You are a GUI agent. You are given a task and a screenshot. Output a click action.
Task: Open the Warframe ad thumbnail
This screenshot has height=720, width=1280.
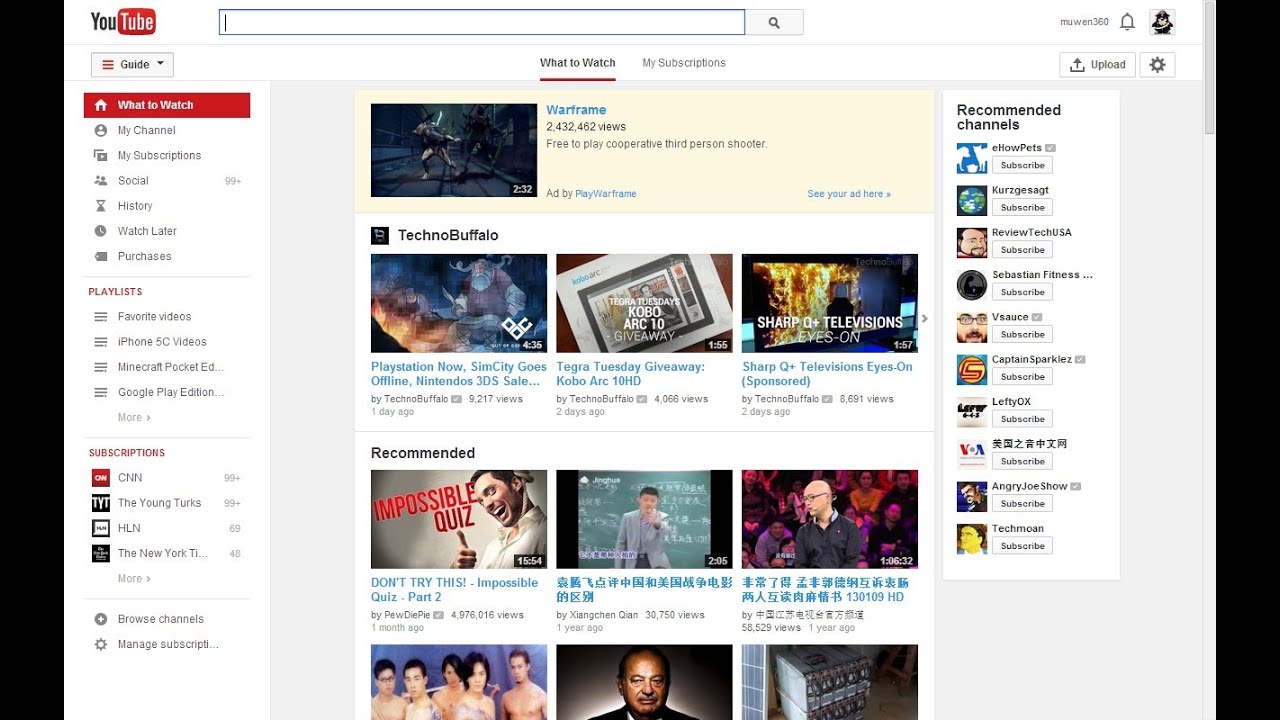tap(454, 150)
